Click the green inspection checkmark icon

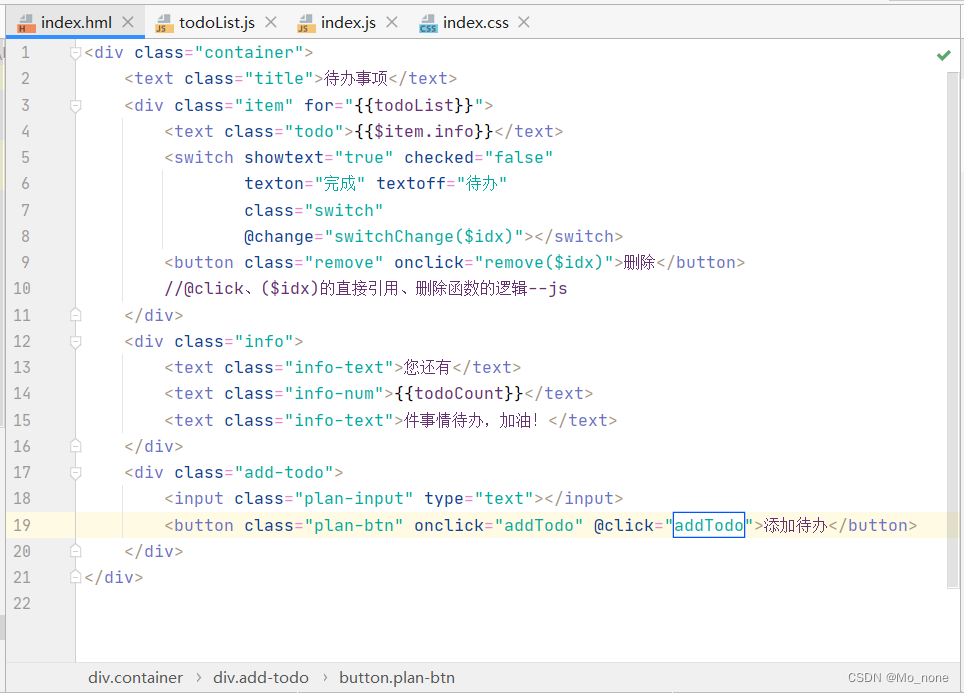[x=944, y=55]
